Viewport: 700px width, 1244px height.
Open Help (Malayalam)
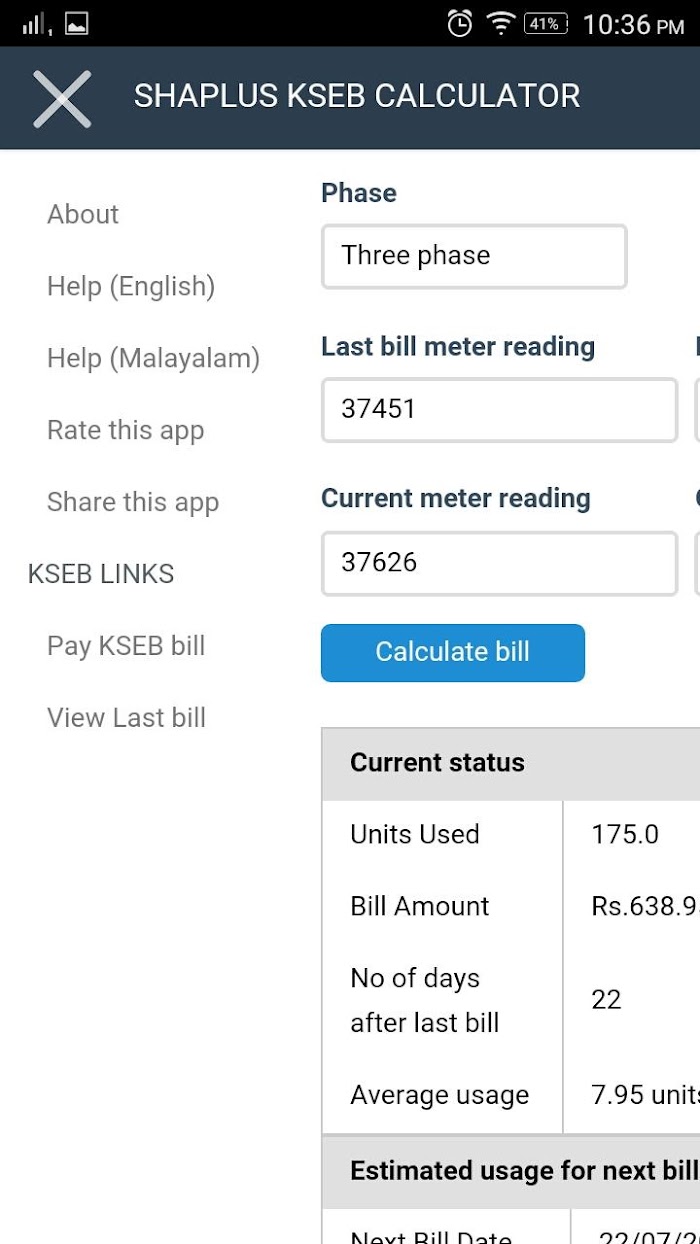[153, 358]
